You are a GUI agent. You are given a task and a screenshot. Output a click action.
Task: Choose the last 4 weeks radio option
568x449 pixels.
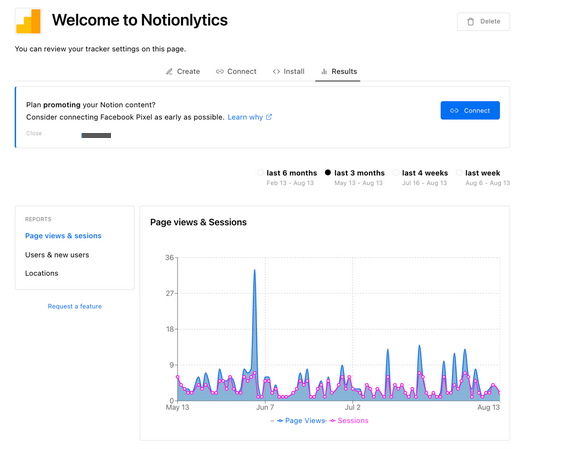click(396, 172)
